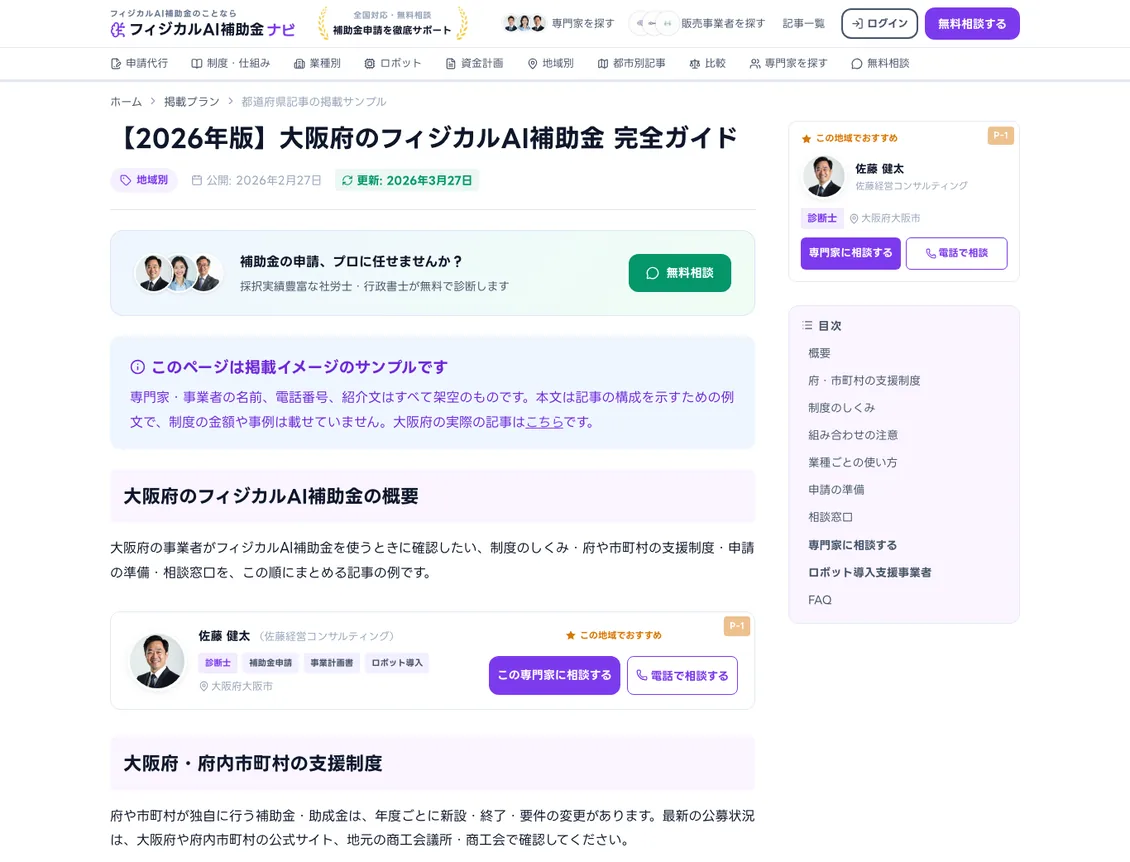Click the phone icon in sidebar 電話で相談 button
This screenshot has height=862, width=1130.
(931, 253)
